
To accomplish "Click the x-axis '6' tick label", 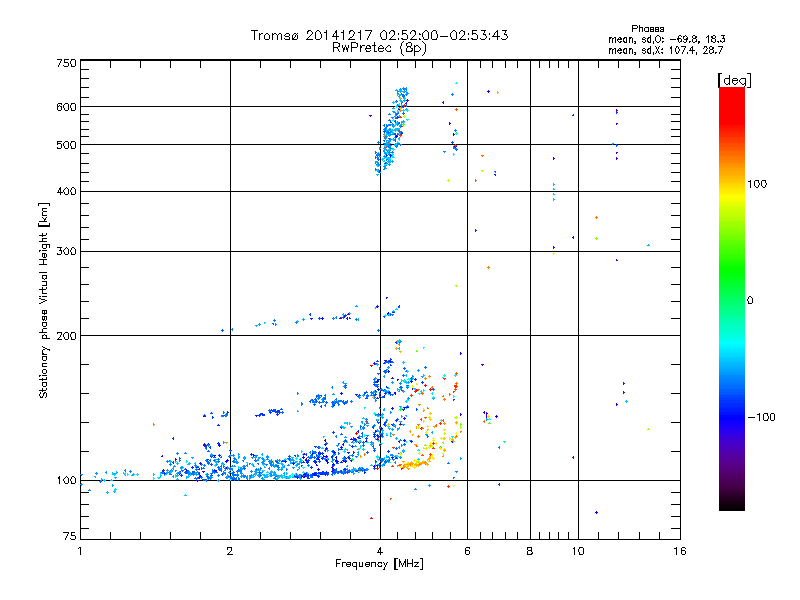I will pos(467,552).
